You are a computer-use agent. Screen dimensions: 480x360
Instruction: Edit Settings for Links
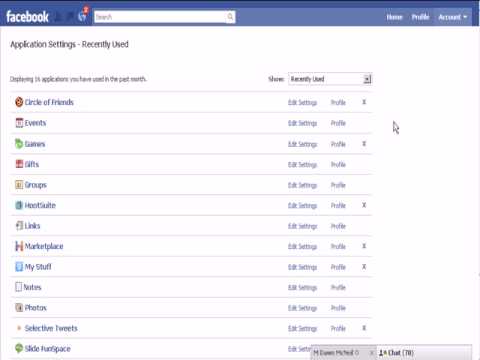pyautogui.click(x=302, y=226)
